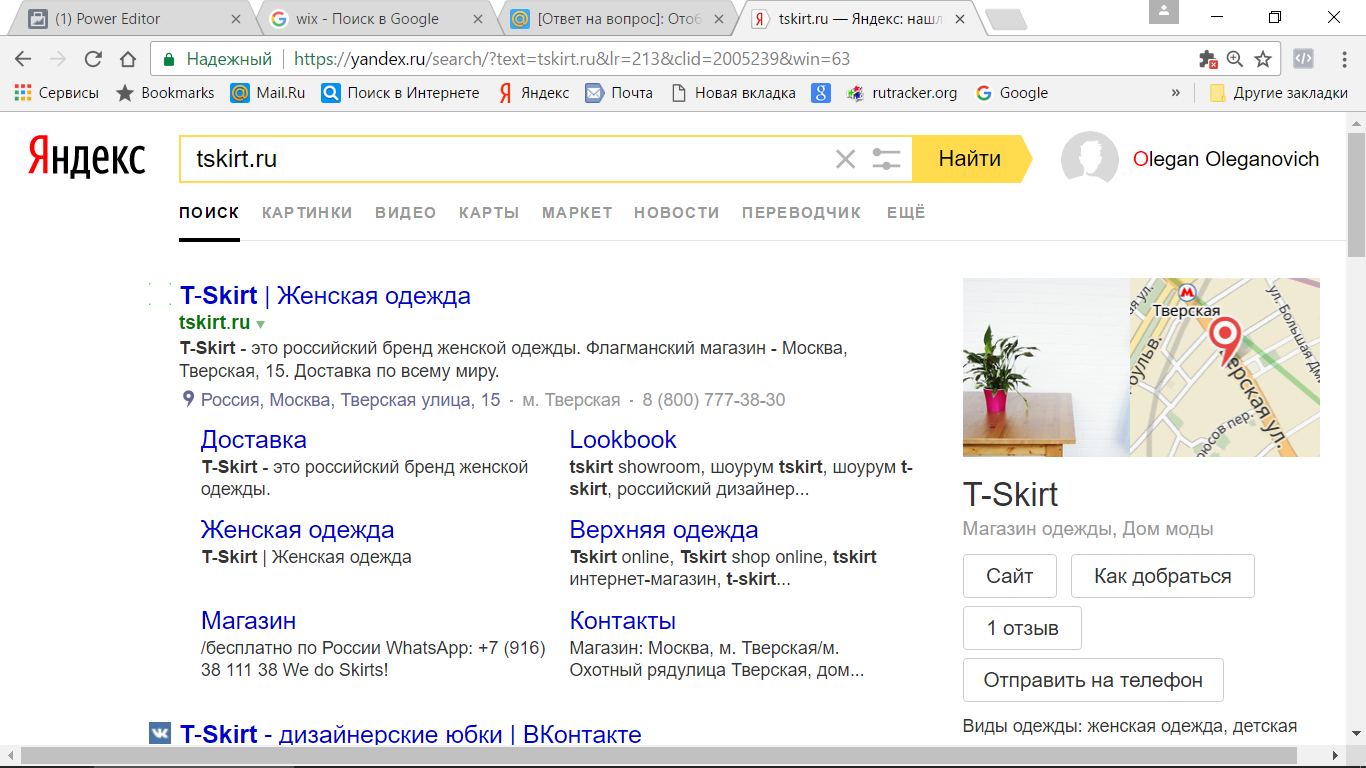Screen dimensions: 1366x768
Task: Select the Переводчик search category
Action: [x=801, y=212]
